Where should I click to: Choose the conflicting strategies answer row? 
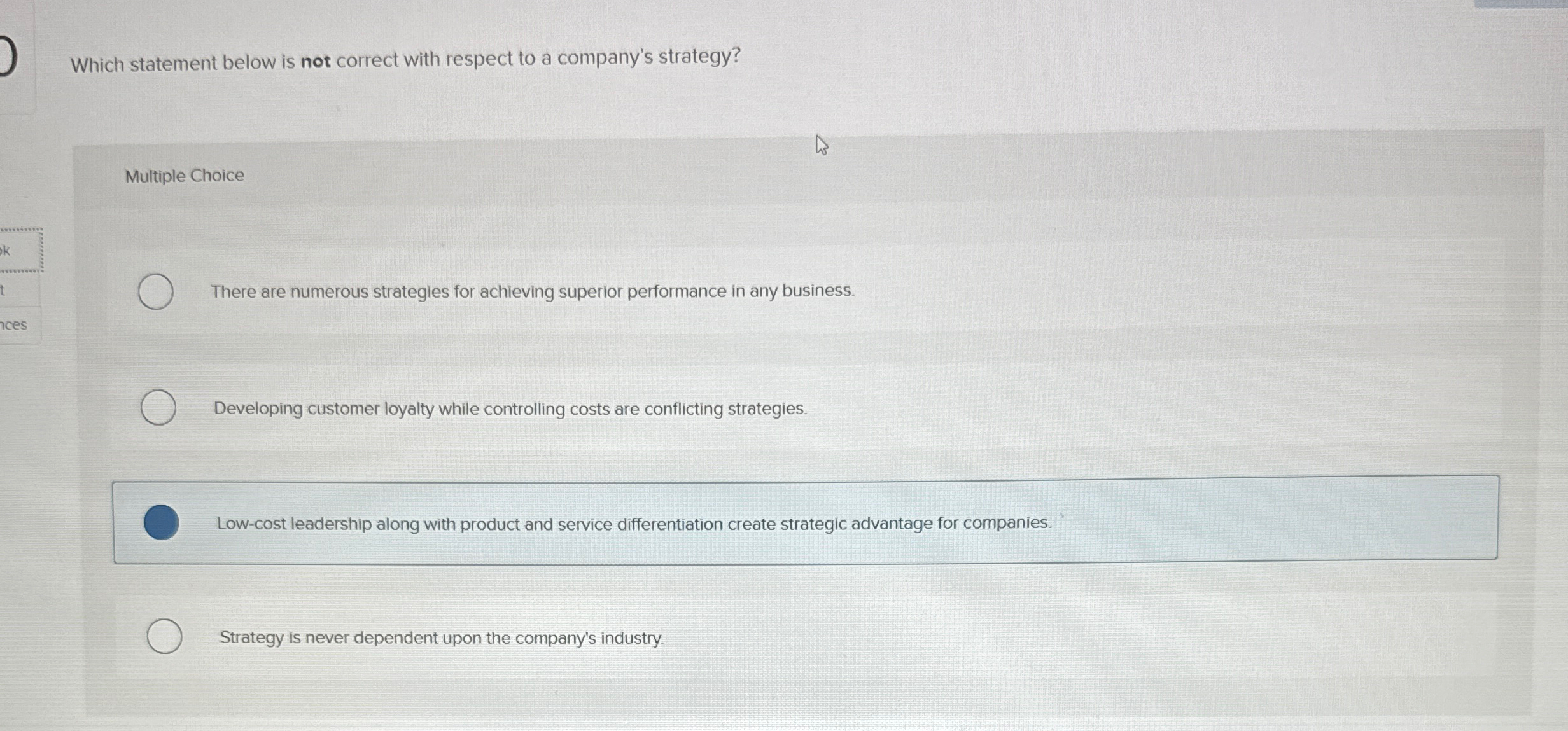coord(509,408)
